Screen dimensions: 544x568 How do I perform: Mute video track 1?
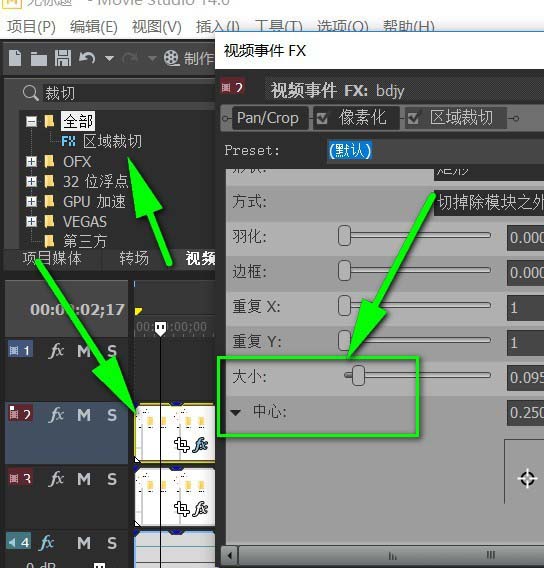point(84,351)
